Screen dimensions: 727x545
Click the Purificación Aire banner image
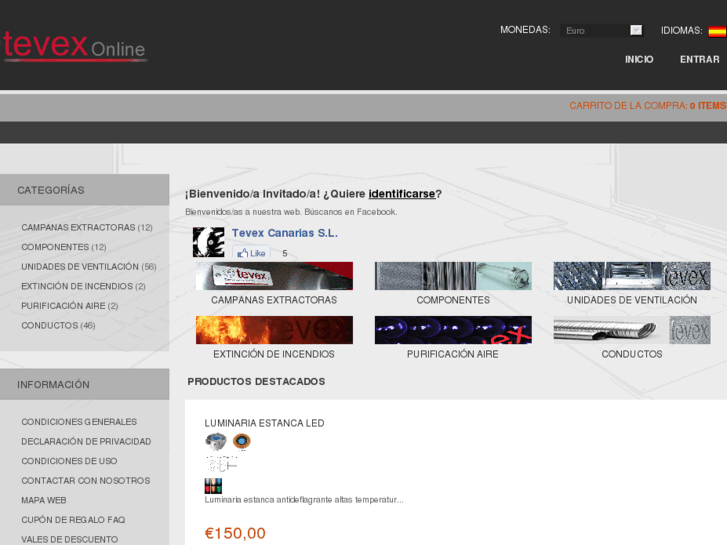tap(453, 330)
